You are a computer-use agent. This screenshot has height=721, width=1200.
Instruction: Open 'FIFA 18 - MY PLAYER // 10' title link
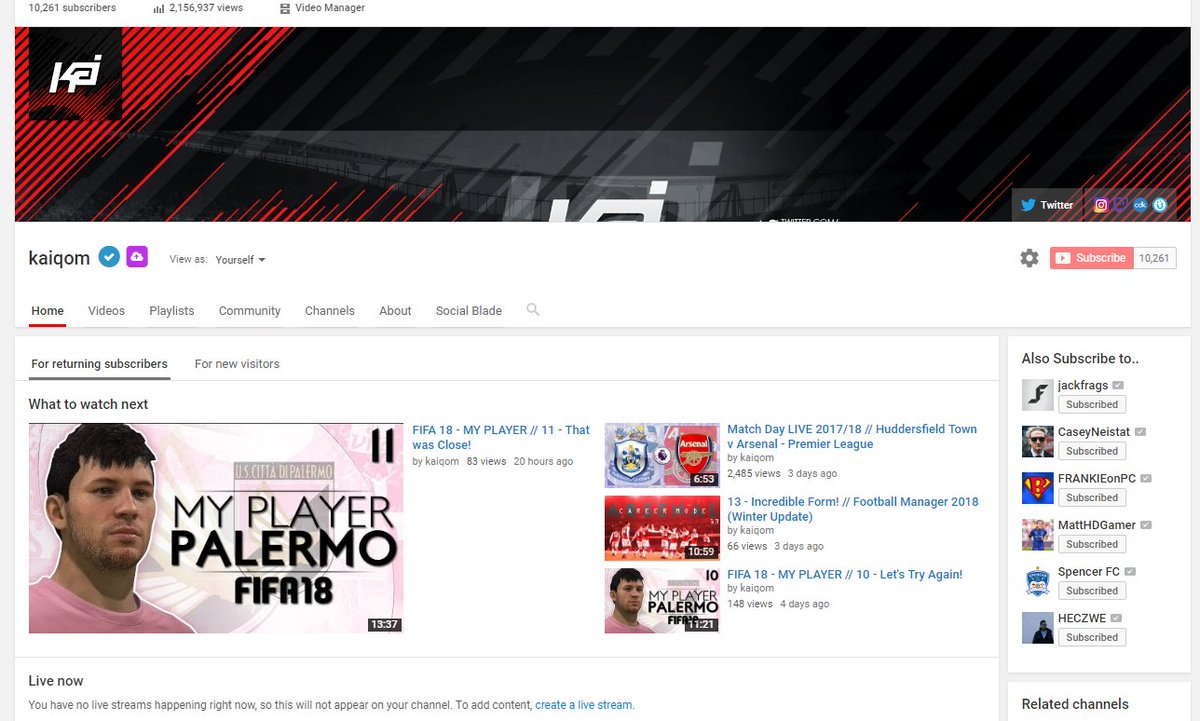pyautogui.click(x=845, y=574)
